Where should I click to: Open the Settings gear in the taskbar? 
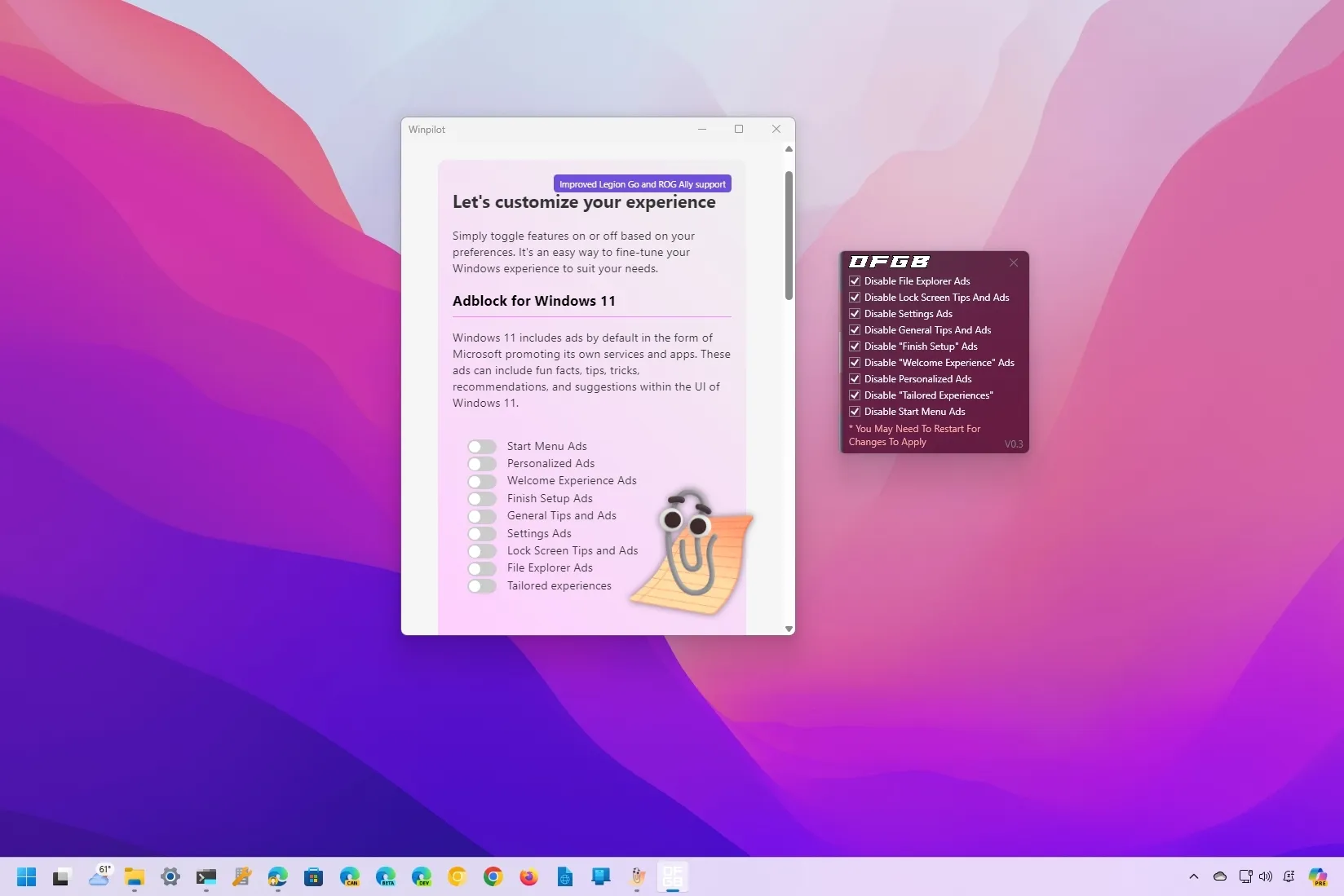[x=170, y=877]
